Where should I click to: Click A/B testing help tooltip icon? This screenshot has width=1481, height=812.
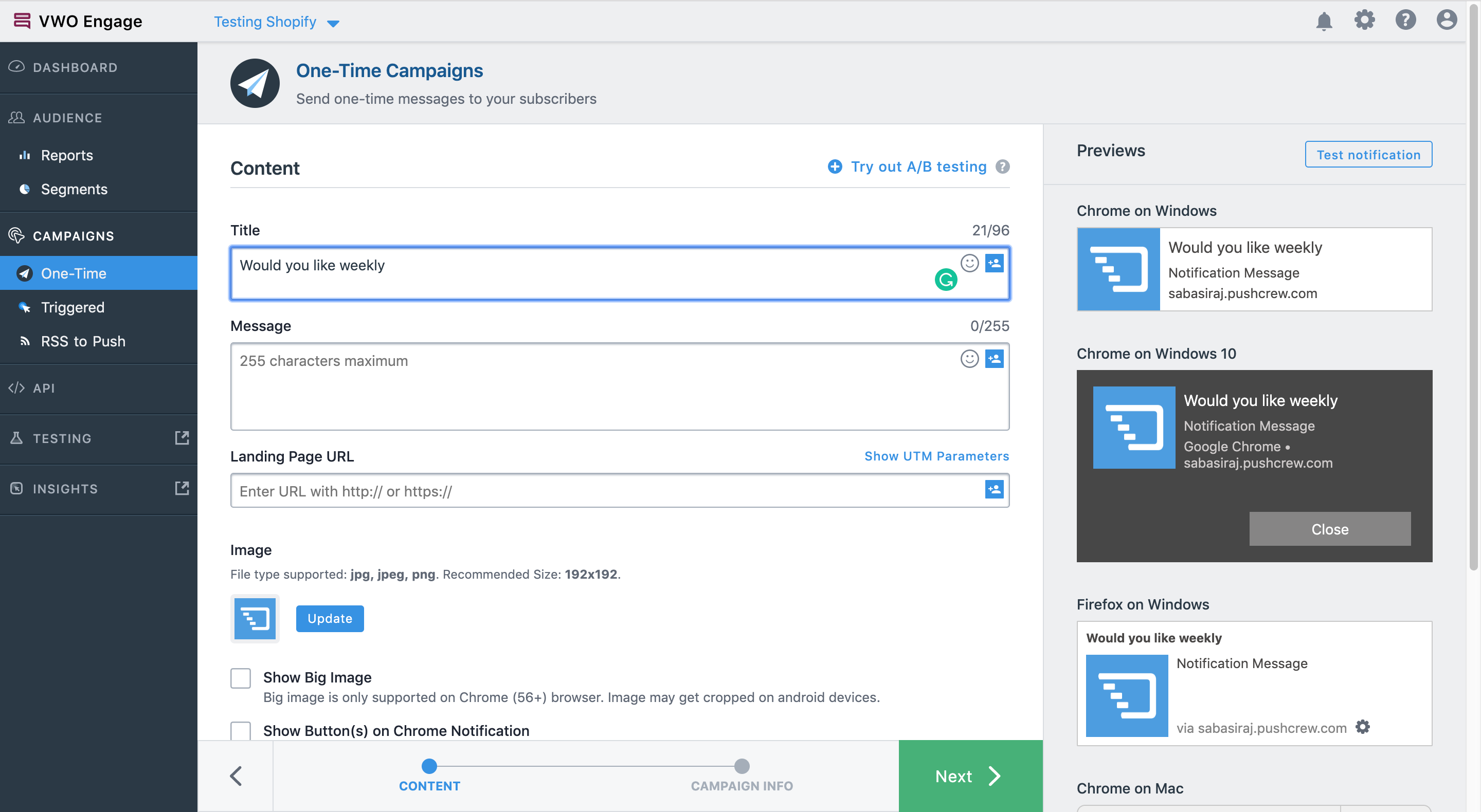[x=1003, y=167]
